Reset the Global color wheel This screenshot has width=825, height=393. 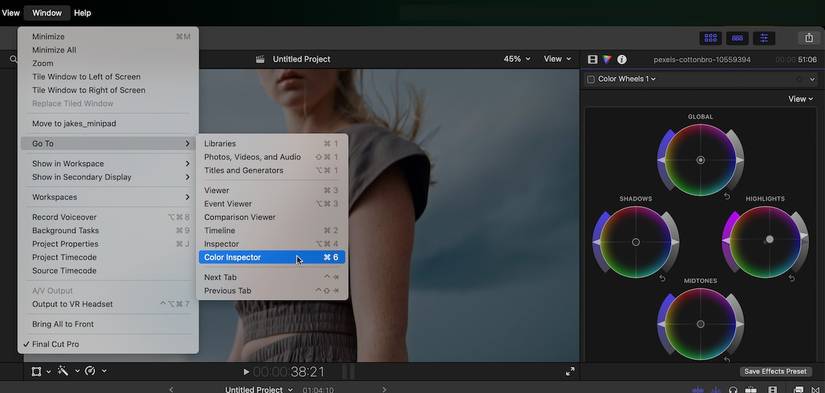pyautogui.click(x=727, y=196)
